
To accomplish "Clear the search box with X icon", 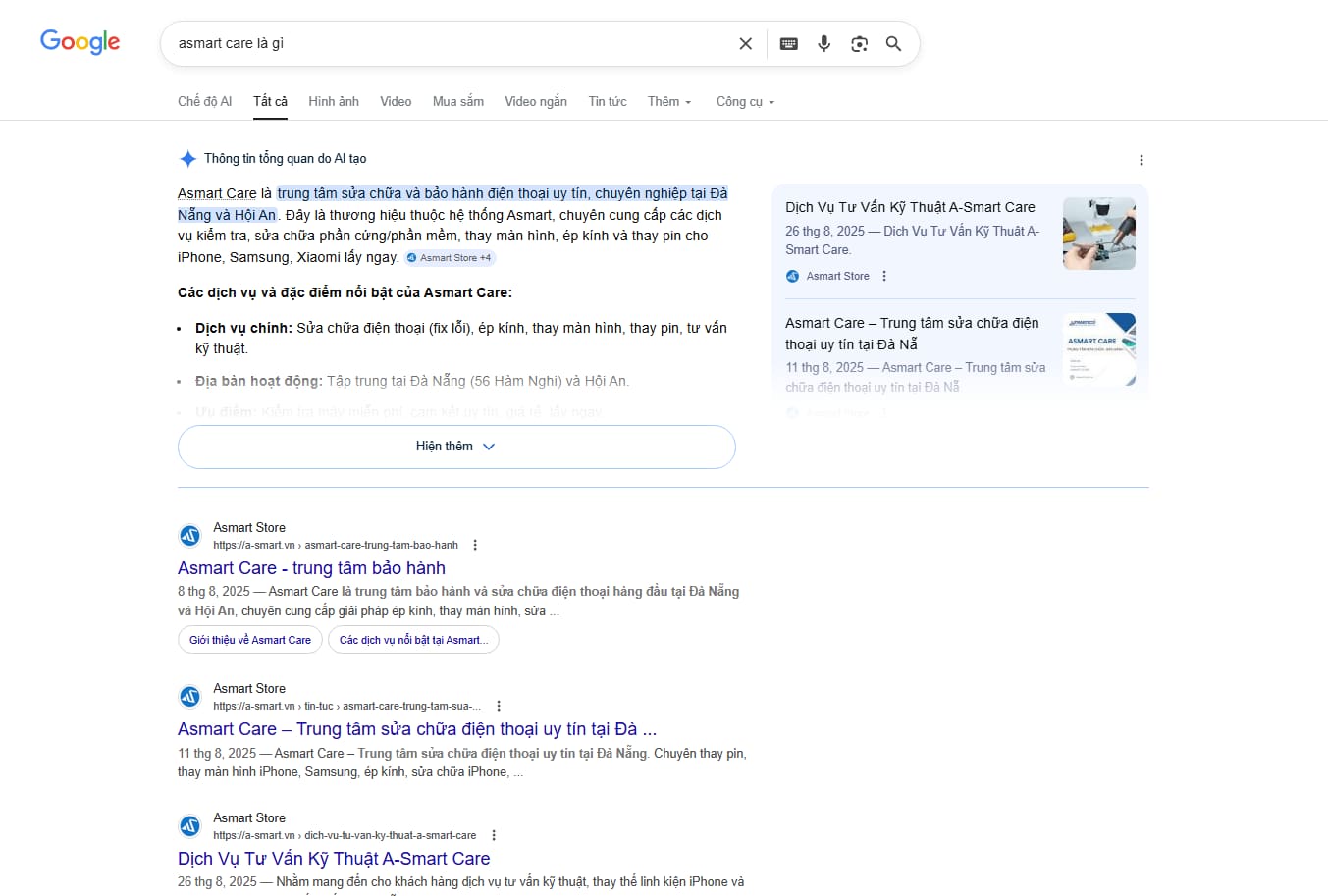I will tap(745, 44).
